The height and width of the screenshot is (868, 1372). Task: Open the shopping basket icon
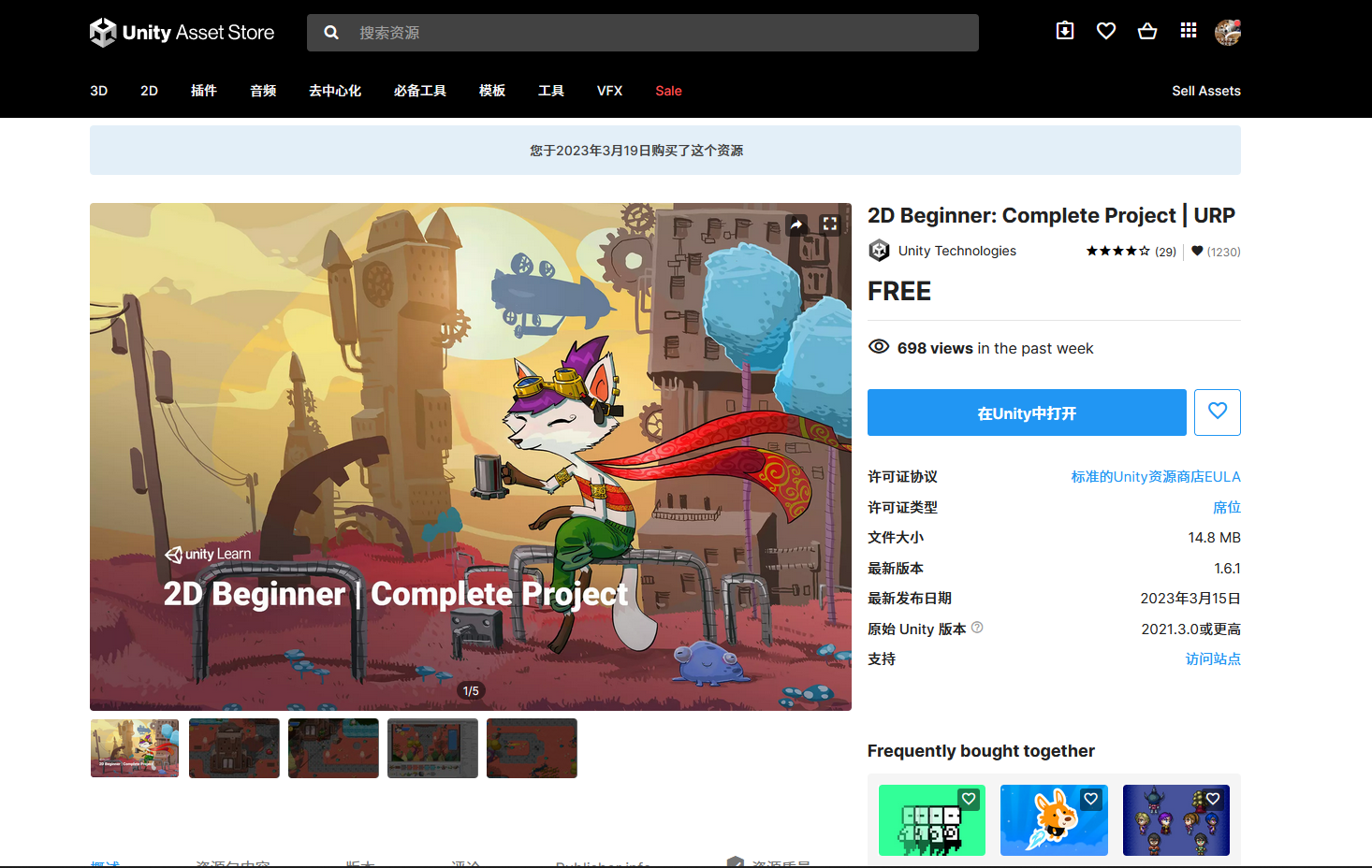pos(1147,31)
